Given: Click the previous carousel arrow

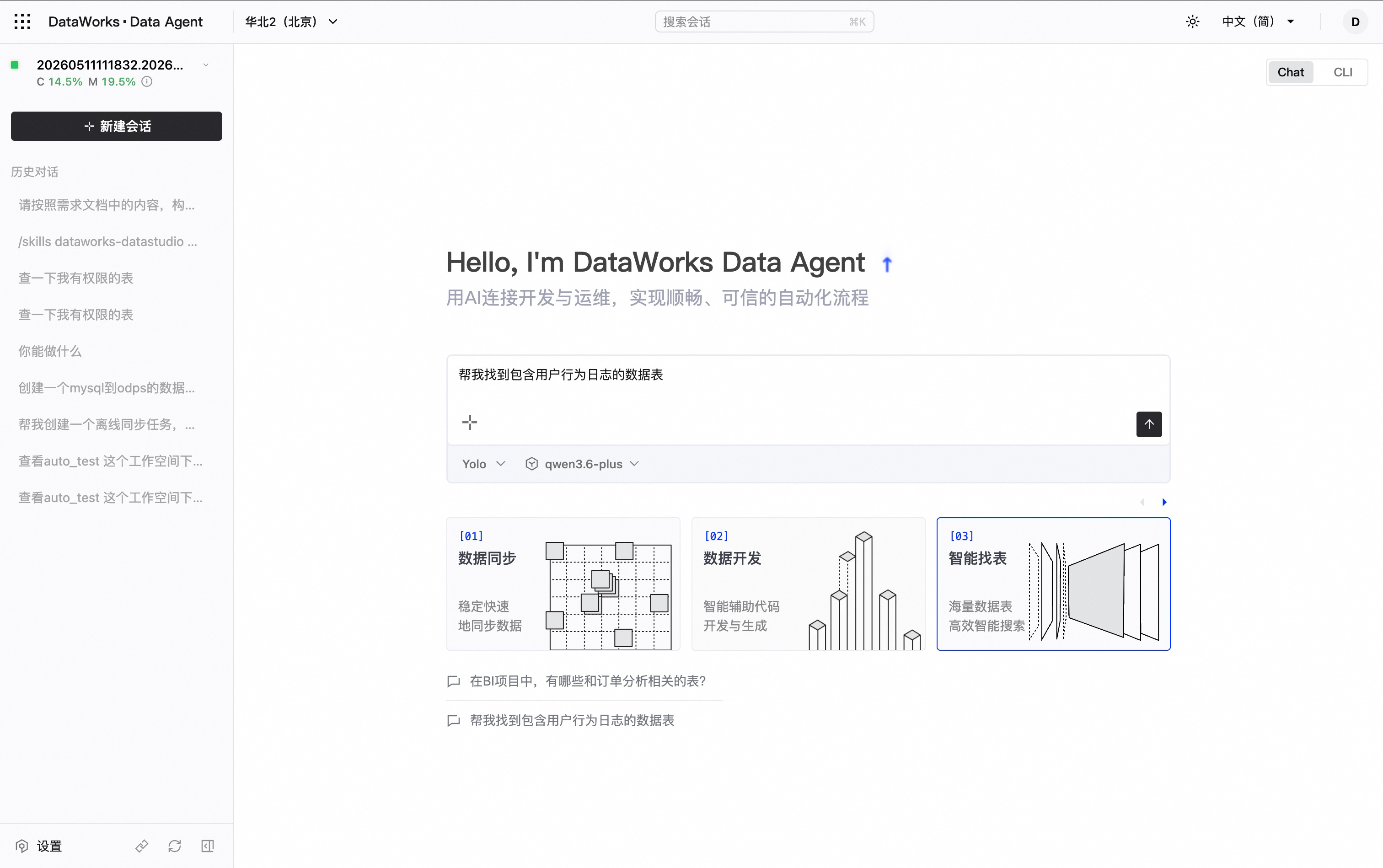Looking at the screenshot, I should [x=1142, y=502].
